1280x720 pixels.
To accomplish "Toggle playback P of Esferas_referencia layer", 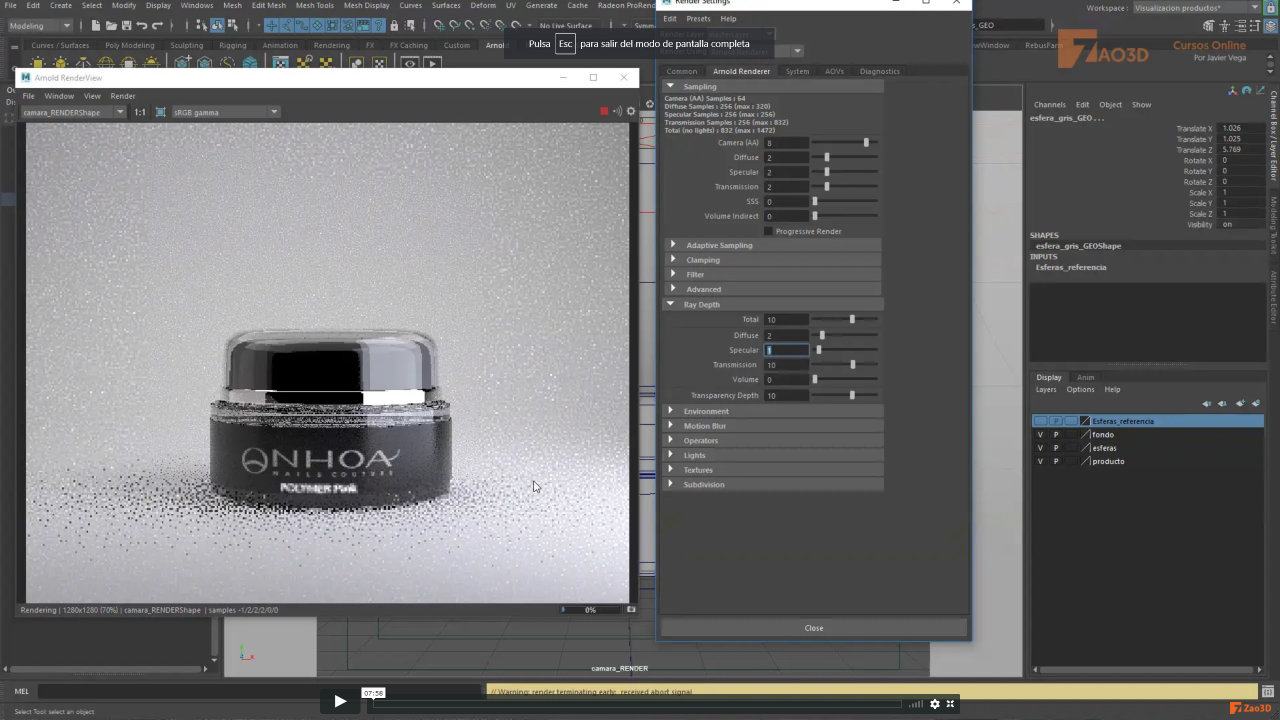I will tap(1056, 421).
